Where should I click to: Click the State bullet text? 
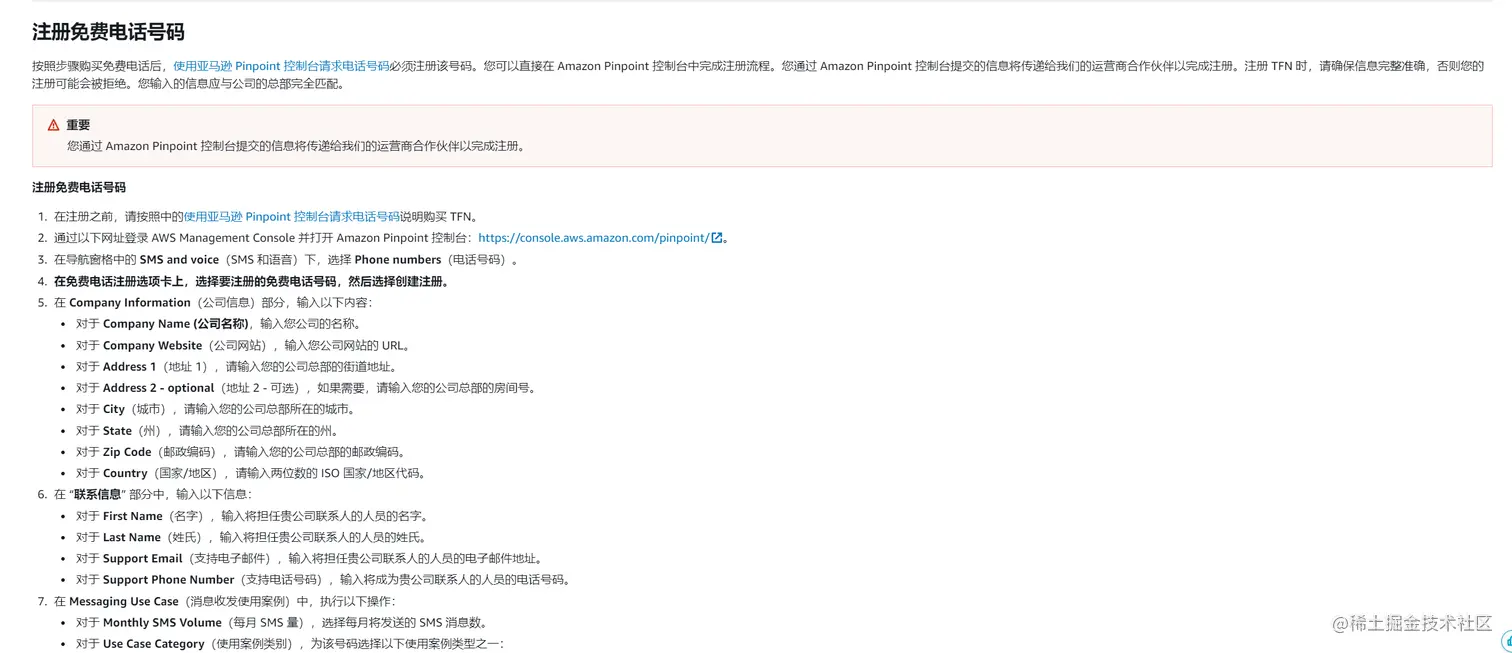click(x=206, y=430)
